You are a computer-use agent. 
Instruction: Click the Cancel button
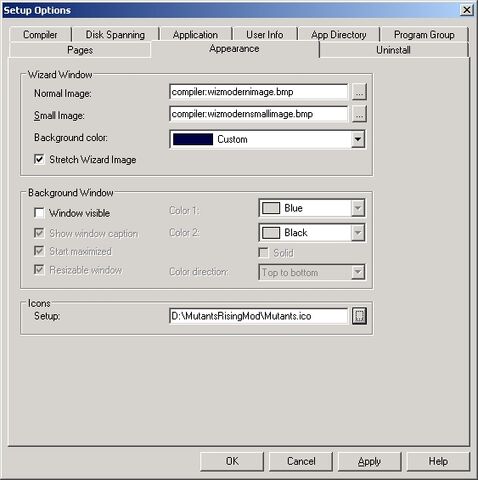coord(301,461)
